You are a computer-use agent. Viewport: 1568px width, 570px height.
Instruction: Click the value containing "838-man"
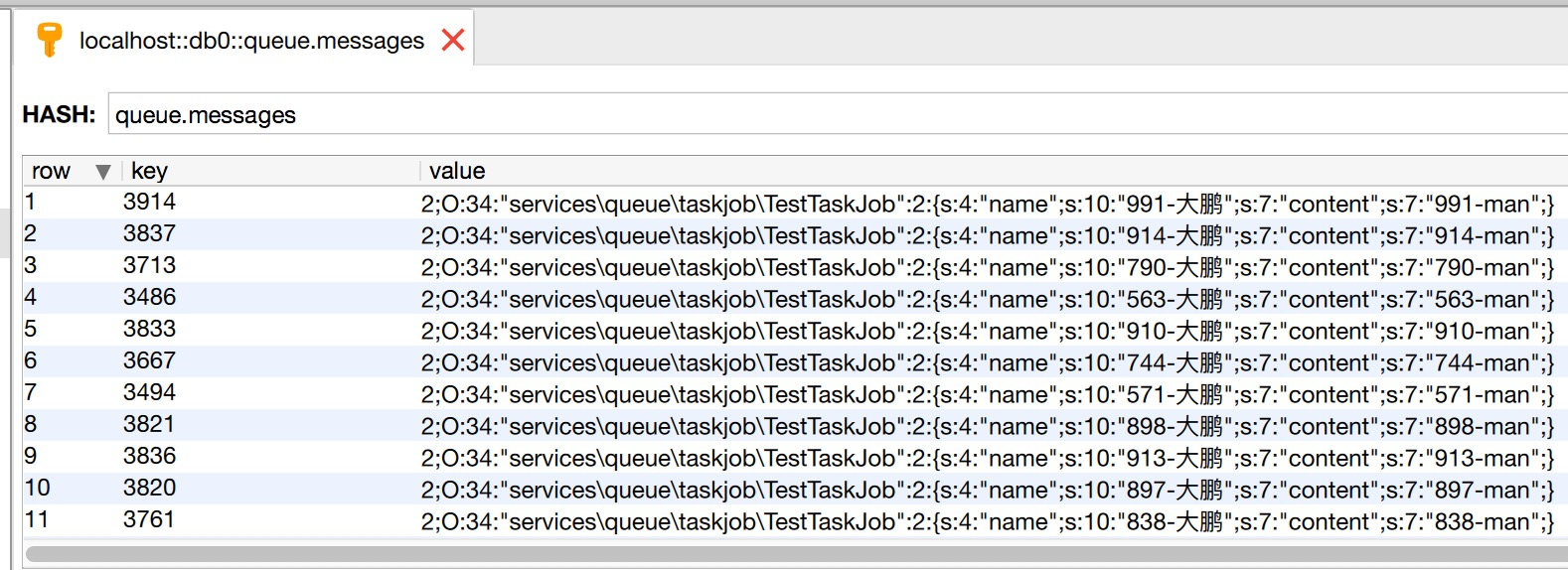[x=987, y=521]
